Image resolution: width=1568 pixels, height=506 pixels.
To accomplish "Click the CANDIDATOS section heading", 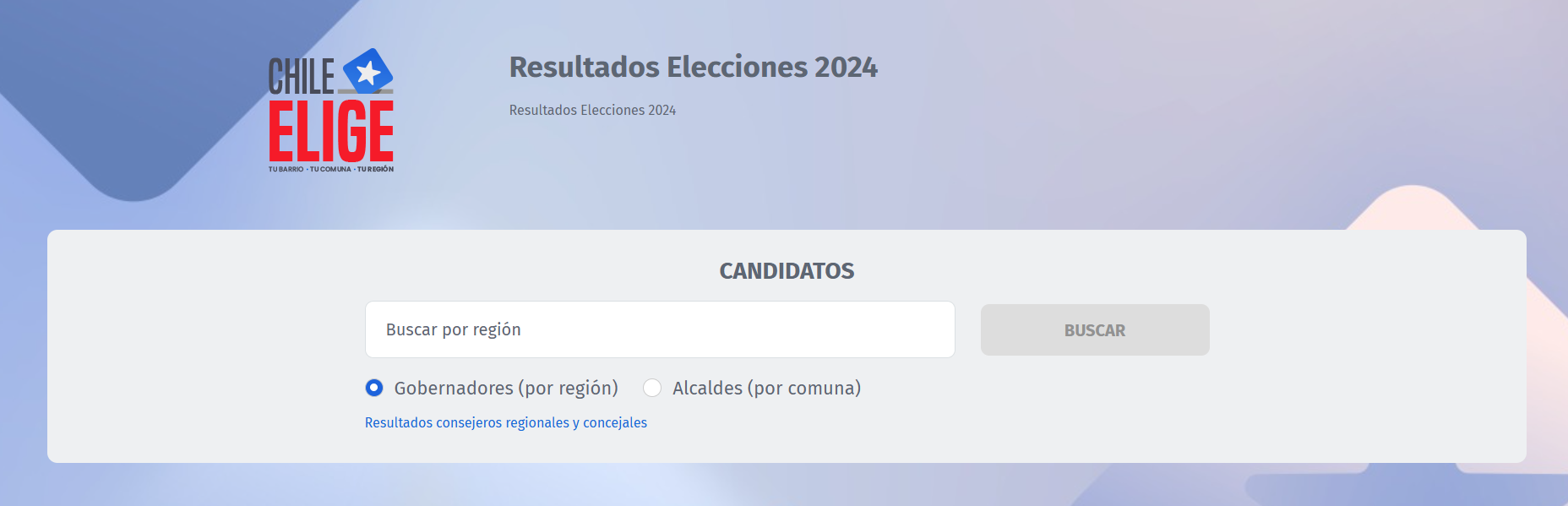I will [787, 270].
